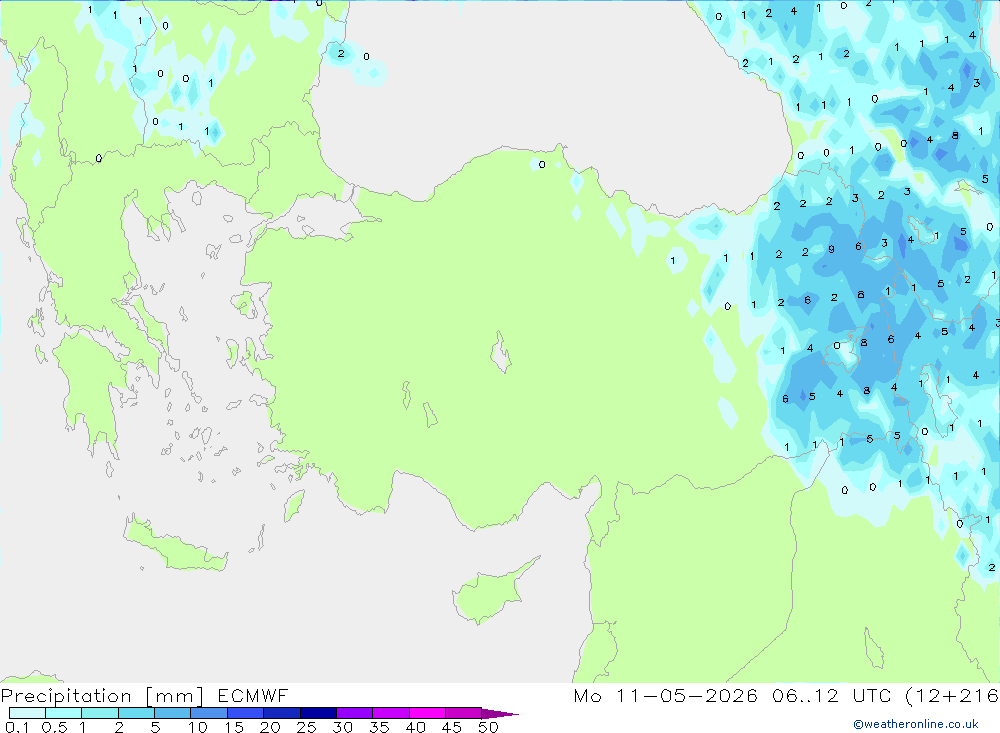The height and width of the screenshot is (733, 1000).
Task: Click the above-50 mm arrow tip of legend
Action: pyautogui.click(x=500, y=713)
